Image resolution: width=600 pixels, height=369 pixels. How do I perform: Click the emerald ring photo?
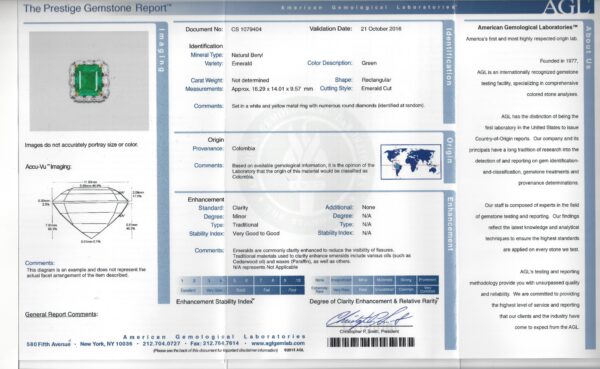tap(89, 81)
